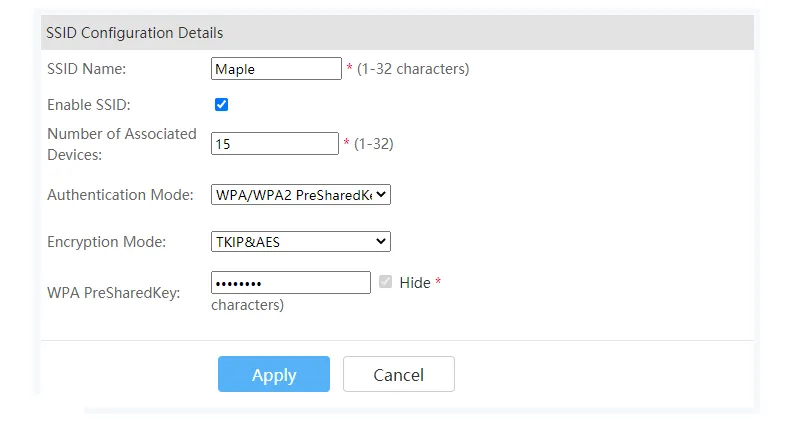Click the "Authentication Mode:" label
Screen dimensions: 795x448
click(120, 195)
